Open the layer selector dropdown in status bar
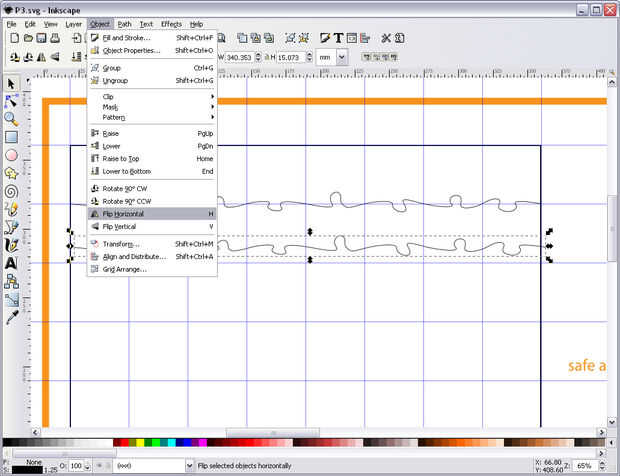620x476 pixels. [189, 466]
